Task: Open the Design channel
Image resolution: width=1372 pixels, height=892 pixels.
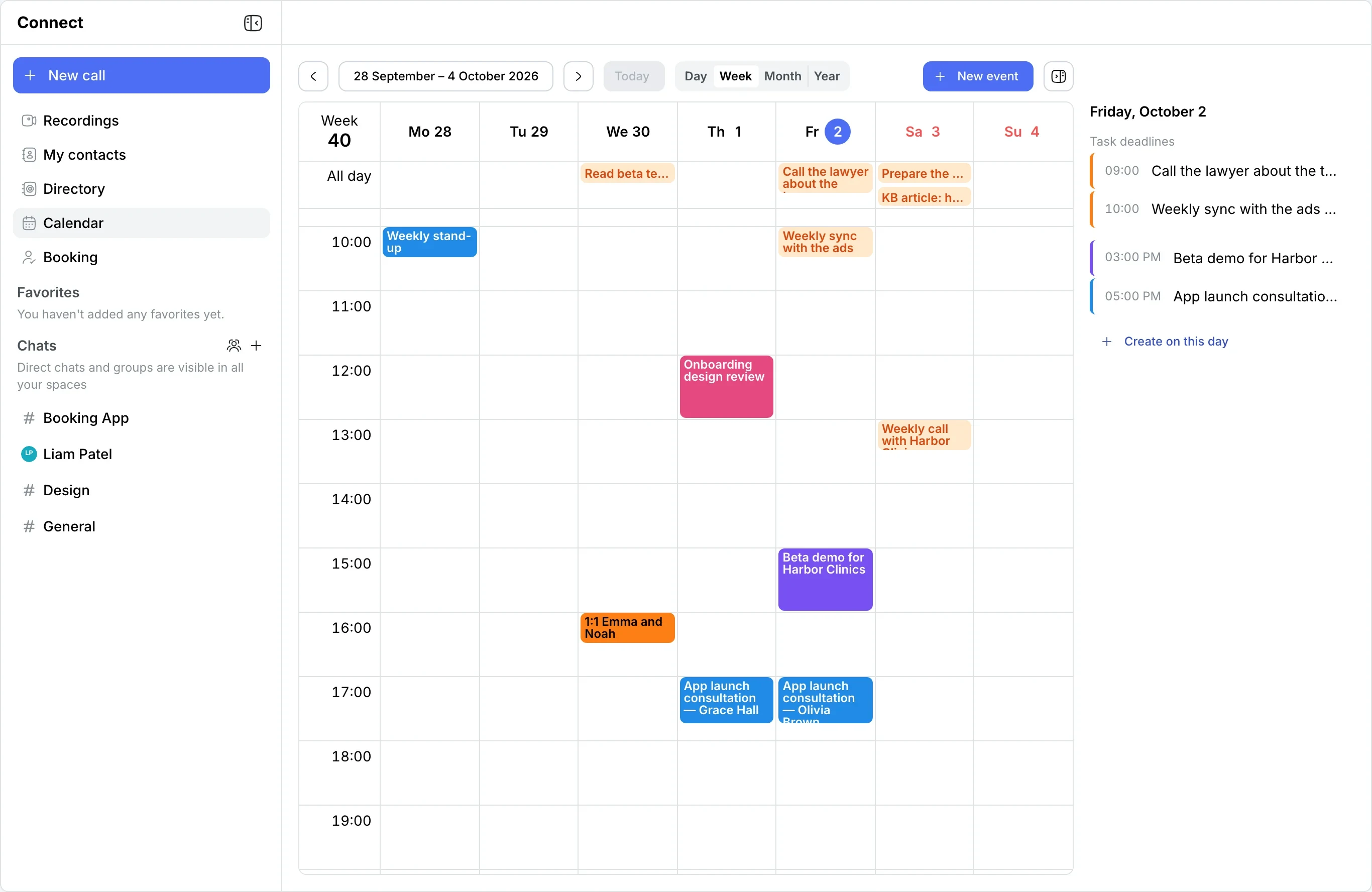Action: coord(141,490)
